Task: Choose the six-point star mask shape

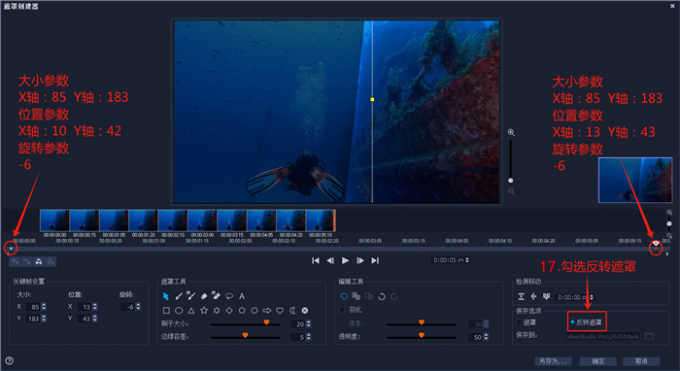Action: (216, 311)
